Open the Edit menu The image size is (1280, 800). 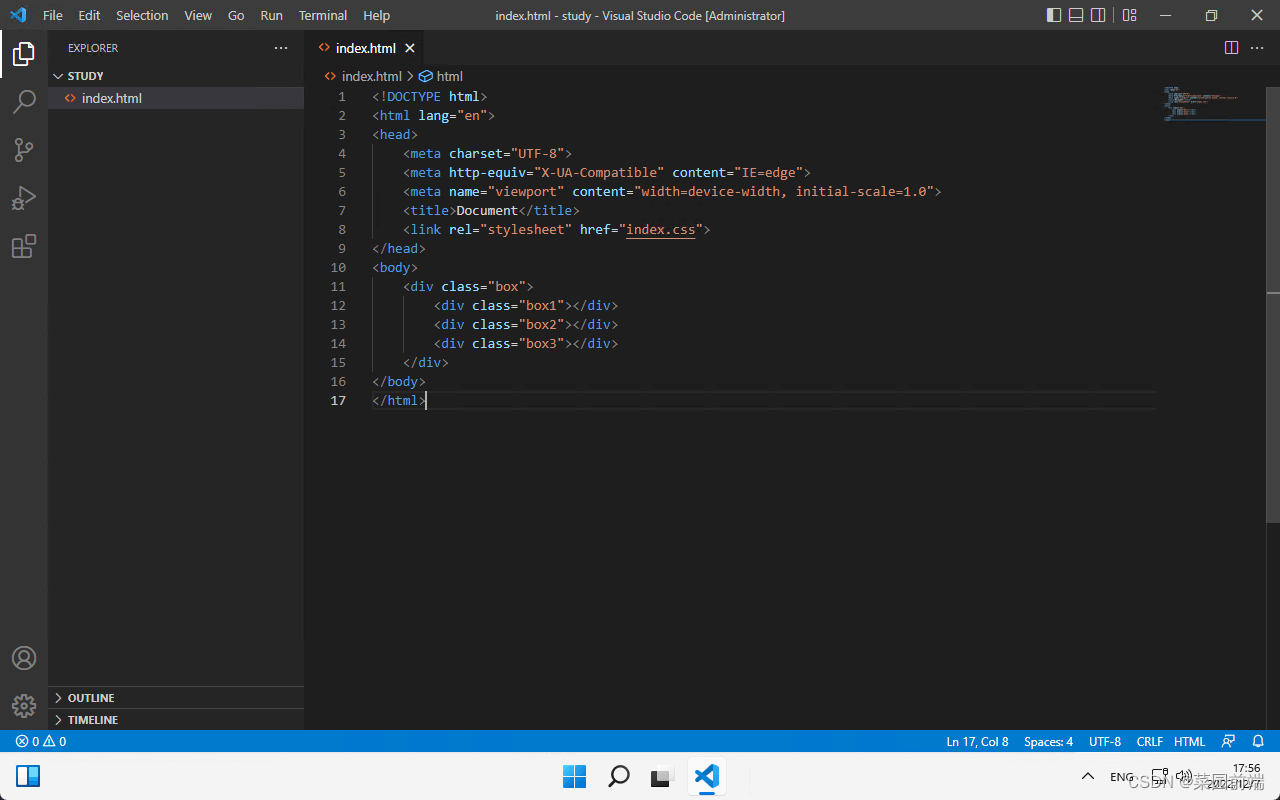89,15
